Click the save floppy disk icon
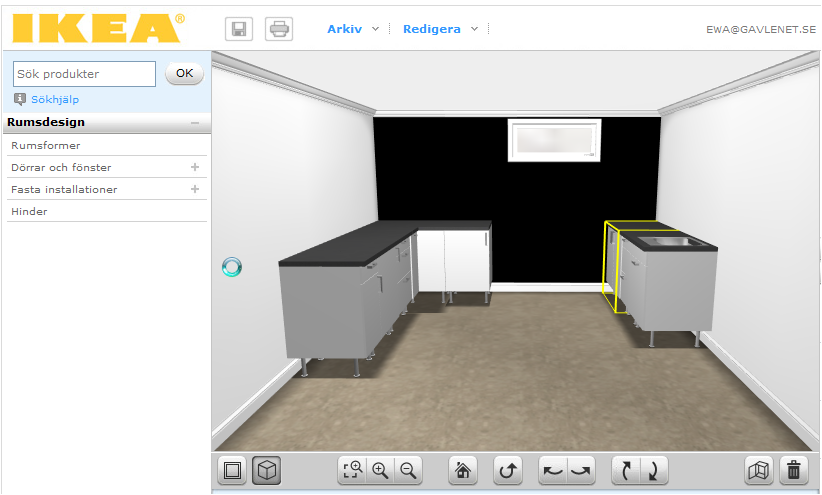Screen dimensions: 822x495 coord(240,29)
